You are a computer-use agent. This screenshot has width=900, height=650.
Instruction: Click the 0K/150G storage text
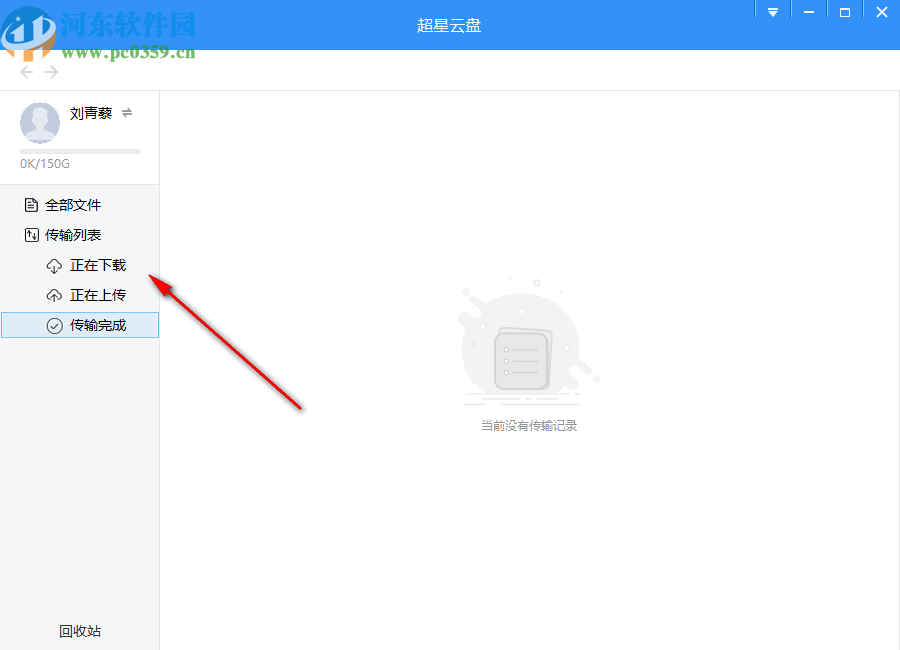tap(45, 164)
